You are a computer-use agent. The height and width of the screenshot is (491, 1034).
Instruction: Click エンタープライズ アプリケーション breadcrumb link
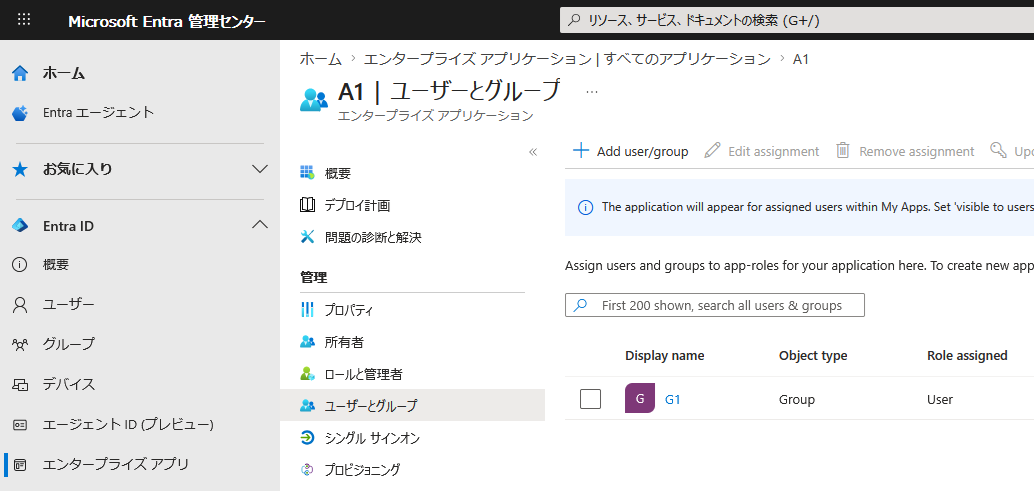pyautogui.click(x=567, y=59)
